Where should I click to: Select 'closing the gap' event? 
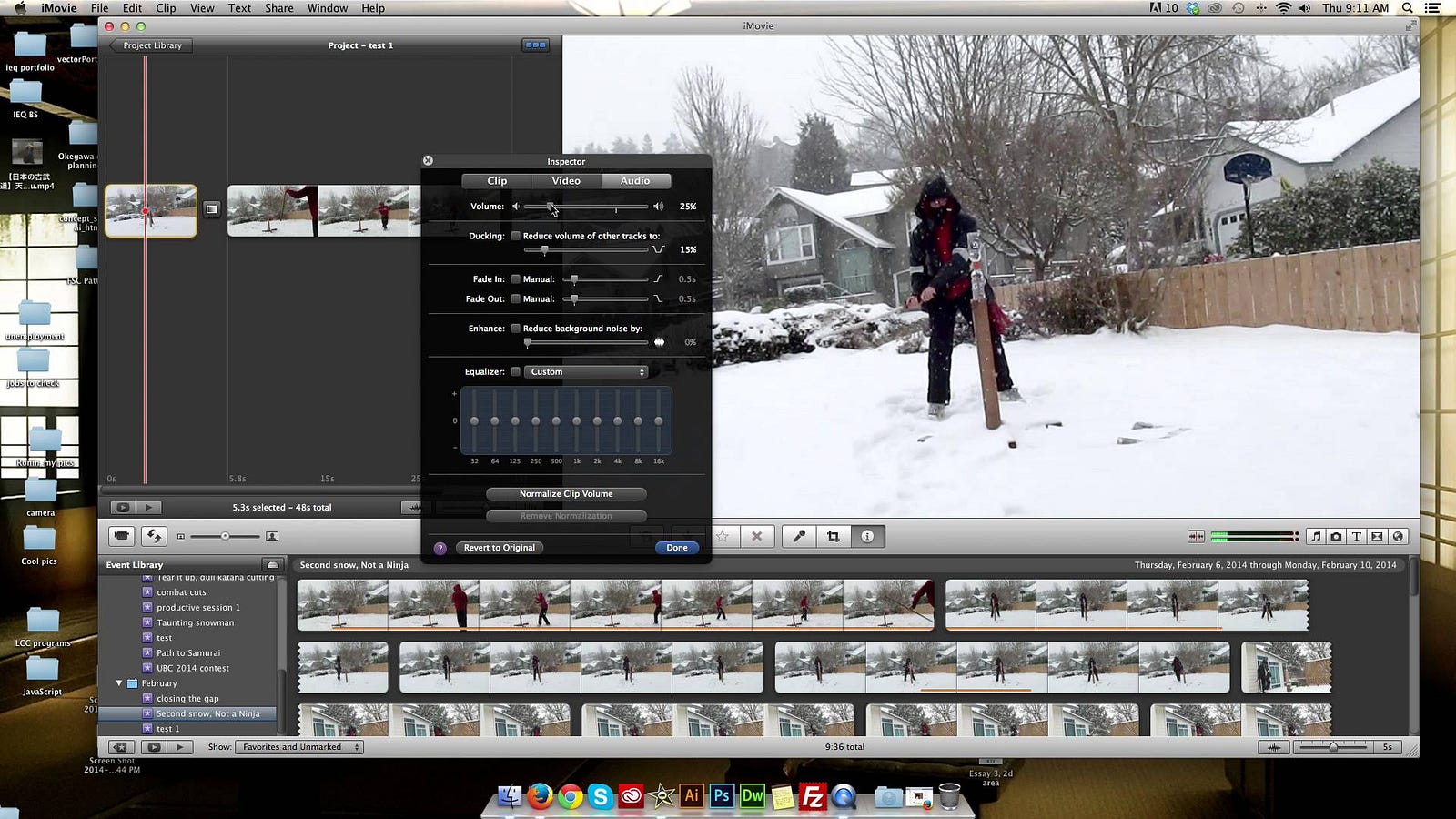click(x=187, y=699)
